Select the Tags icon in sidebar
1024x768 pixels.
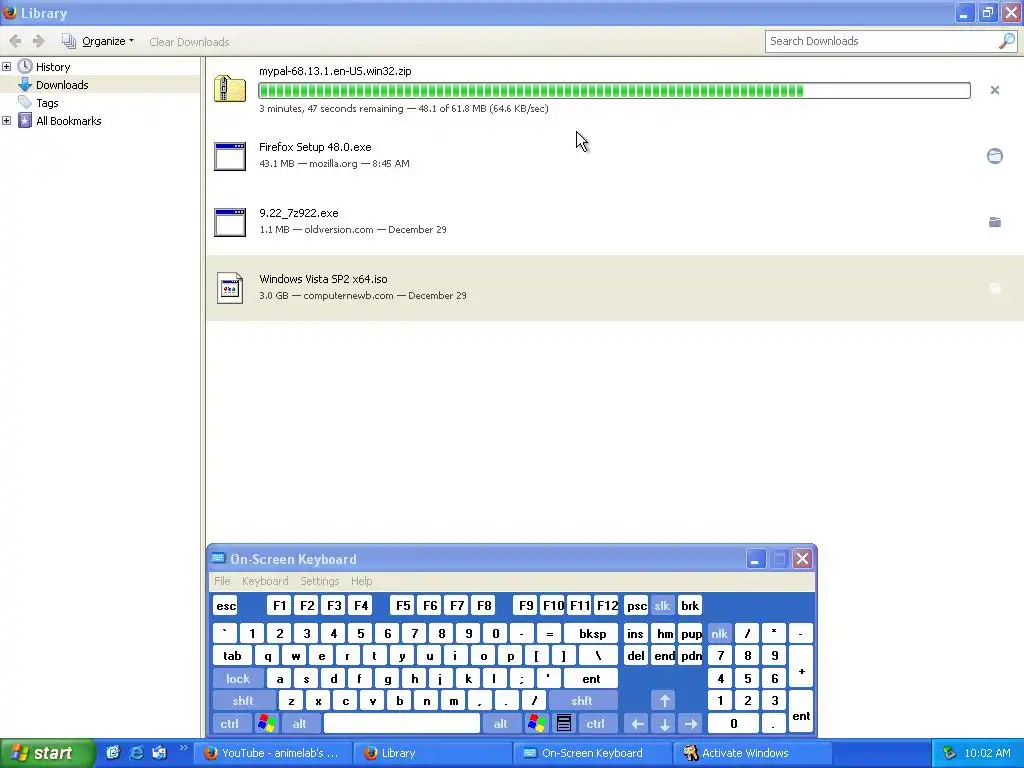[25, 103]
